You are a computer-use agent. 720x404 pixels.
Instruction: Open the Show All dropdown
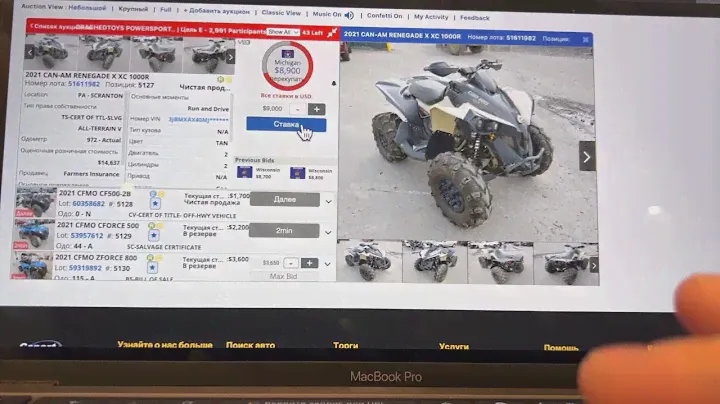click(x=279, y=33)
